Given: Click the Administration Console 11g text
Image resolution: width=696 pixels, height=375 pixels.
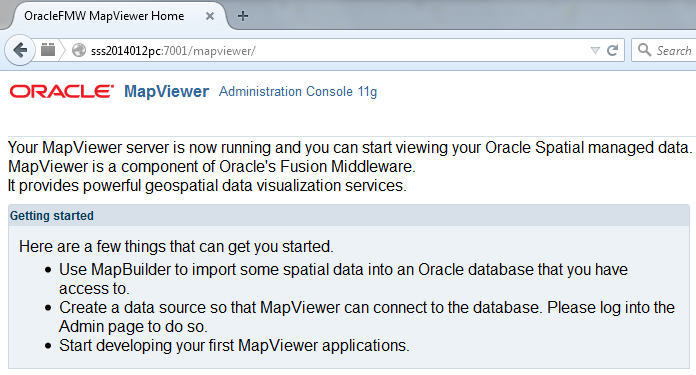Looking at the screenshot, I should [298, 91].
